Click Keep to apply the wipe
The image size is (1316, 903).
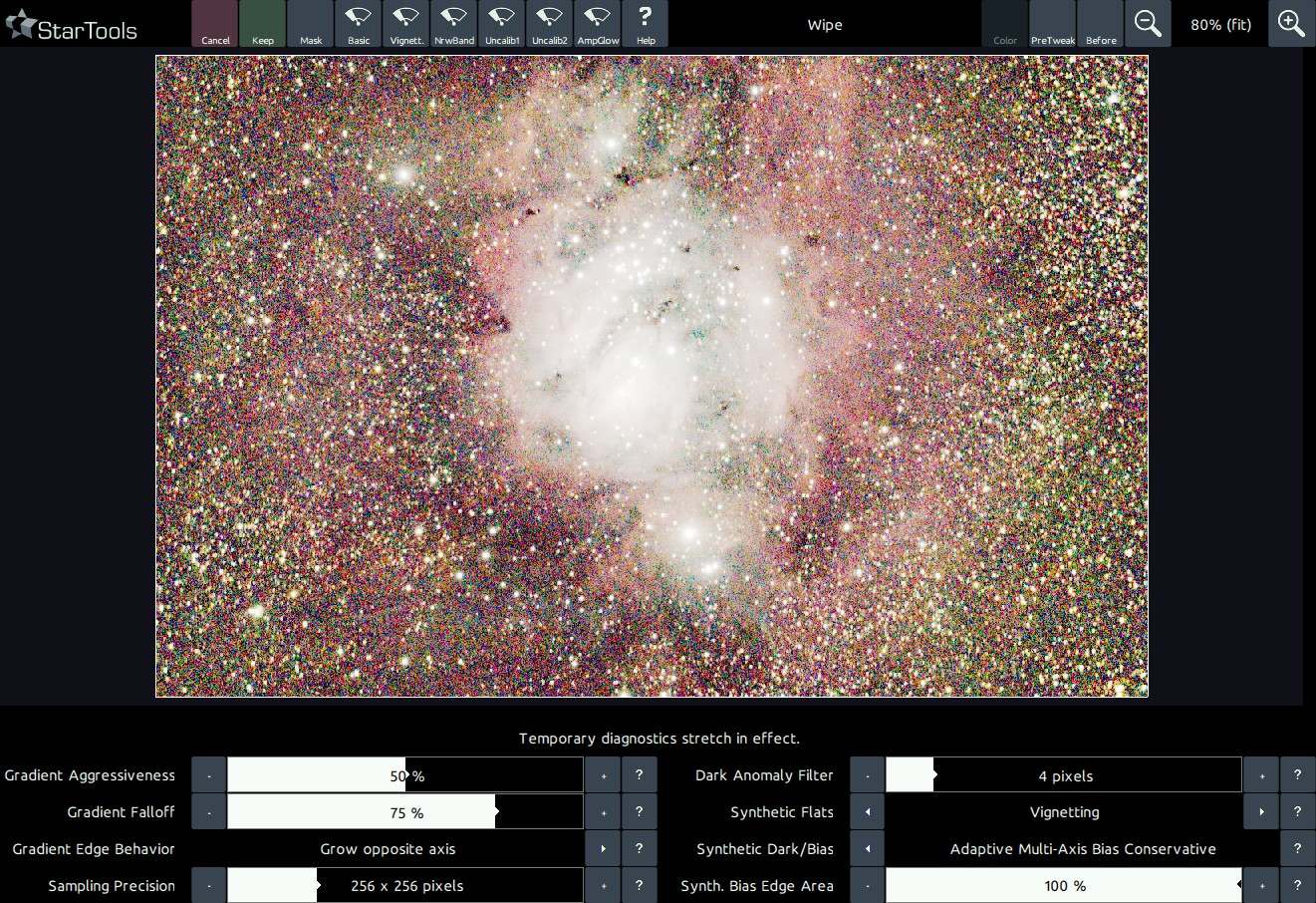point(263,24)
